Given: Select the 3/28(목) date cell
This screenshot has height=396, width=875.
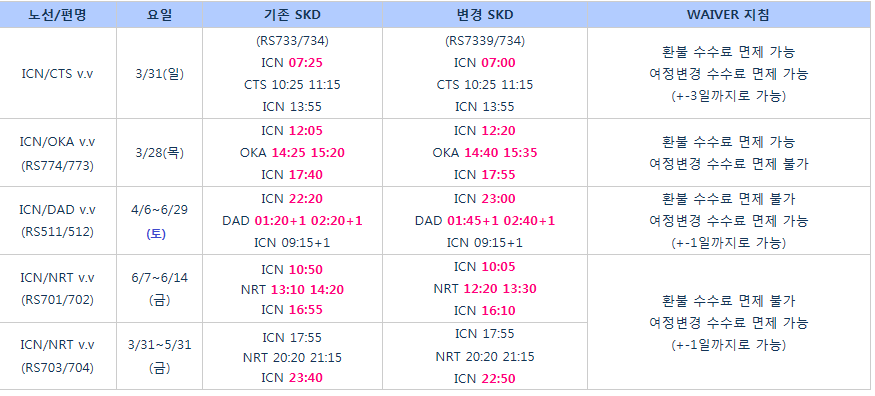Looking at the screenshot, I should click(160, 153).
